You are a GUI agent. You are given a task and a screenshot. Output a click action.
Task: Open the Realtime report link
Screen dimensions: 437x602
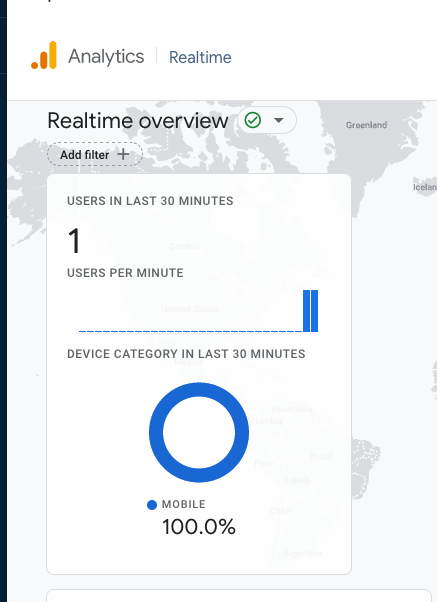tap(200, 58)
